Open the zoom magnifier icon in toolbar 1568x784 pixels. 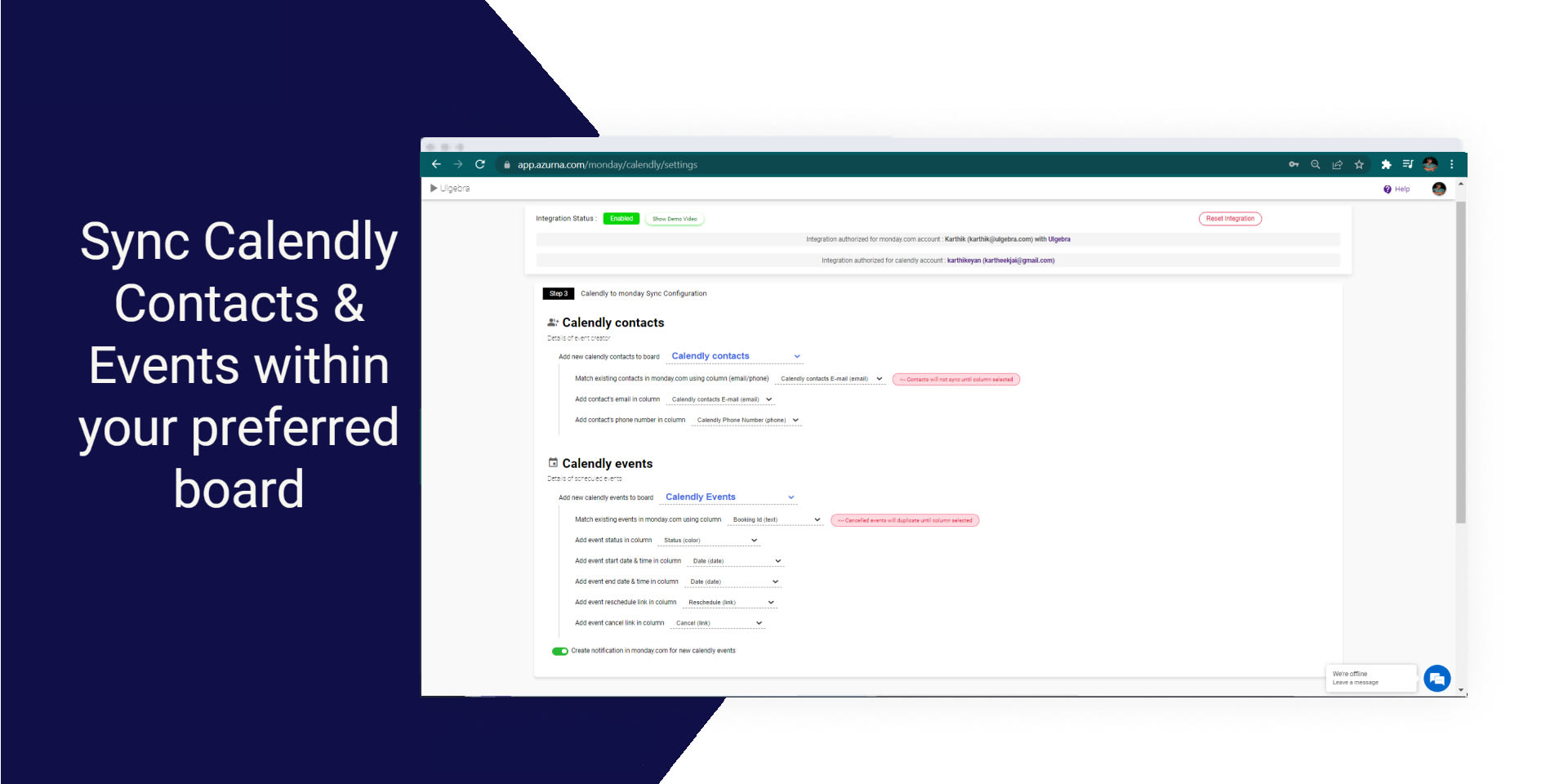pyautogui.click(x=1316, y=164)
